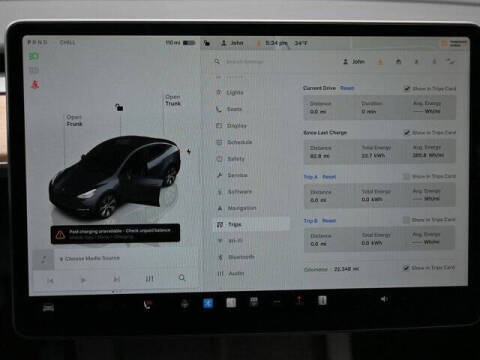Tap the charge port lightning bolt icon

[189, 152]
